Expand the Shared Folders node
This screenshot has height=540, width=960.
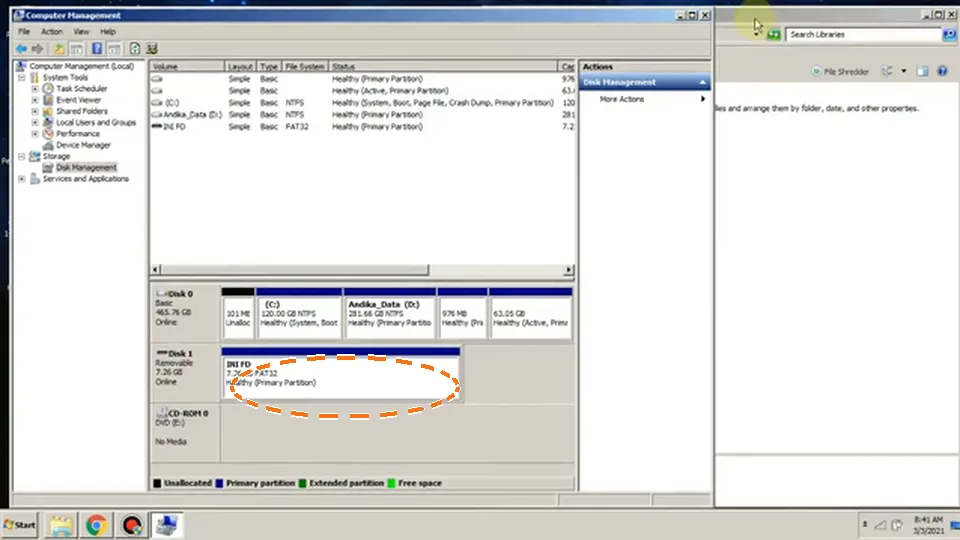[x=35, y=111]
